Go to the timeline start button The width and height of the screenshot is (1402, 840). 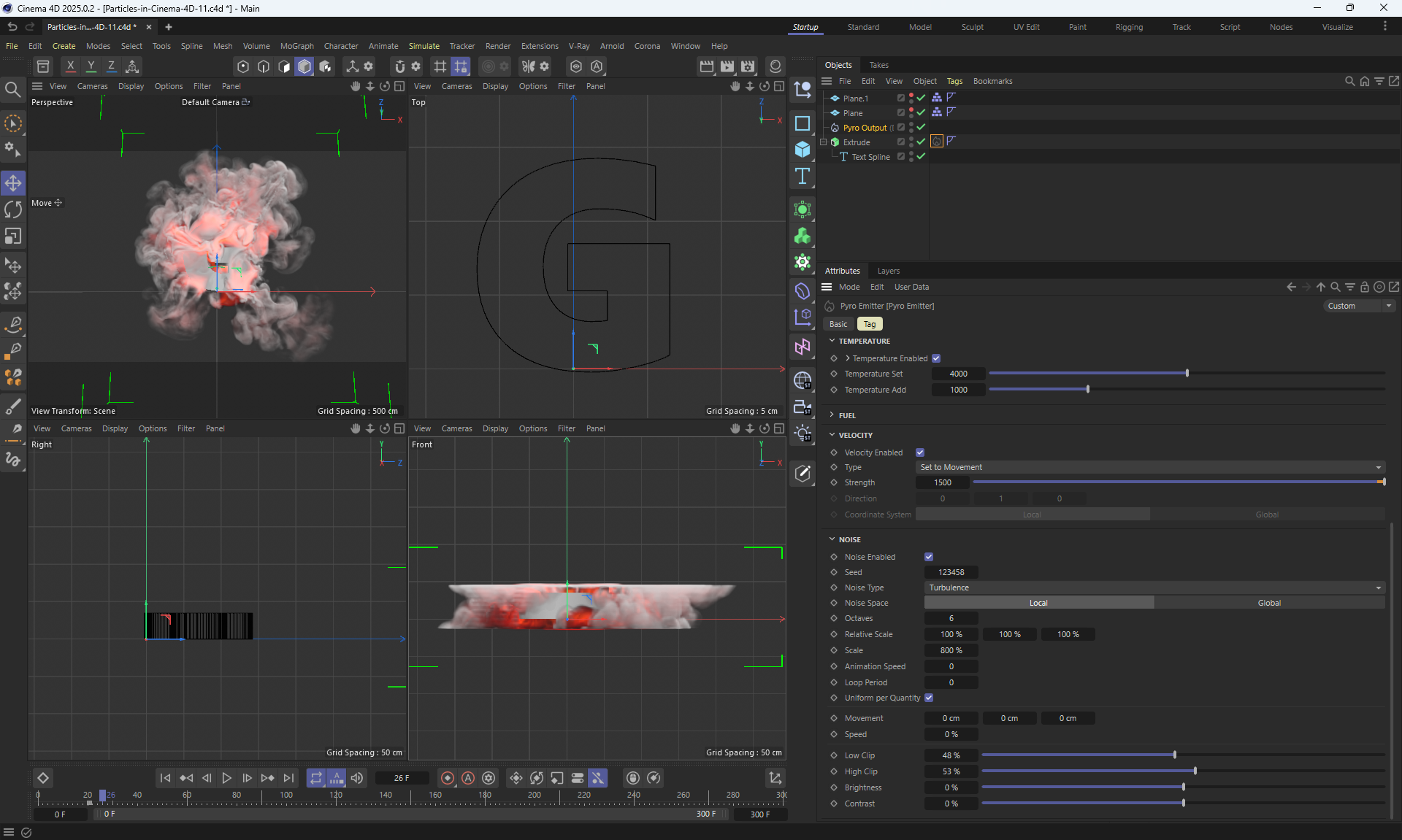tap(165, 778)
